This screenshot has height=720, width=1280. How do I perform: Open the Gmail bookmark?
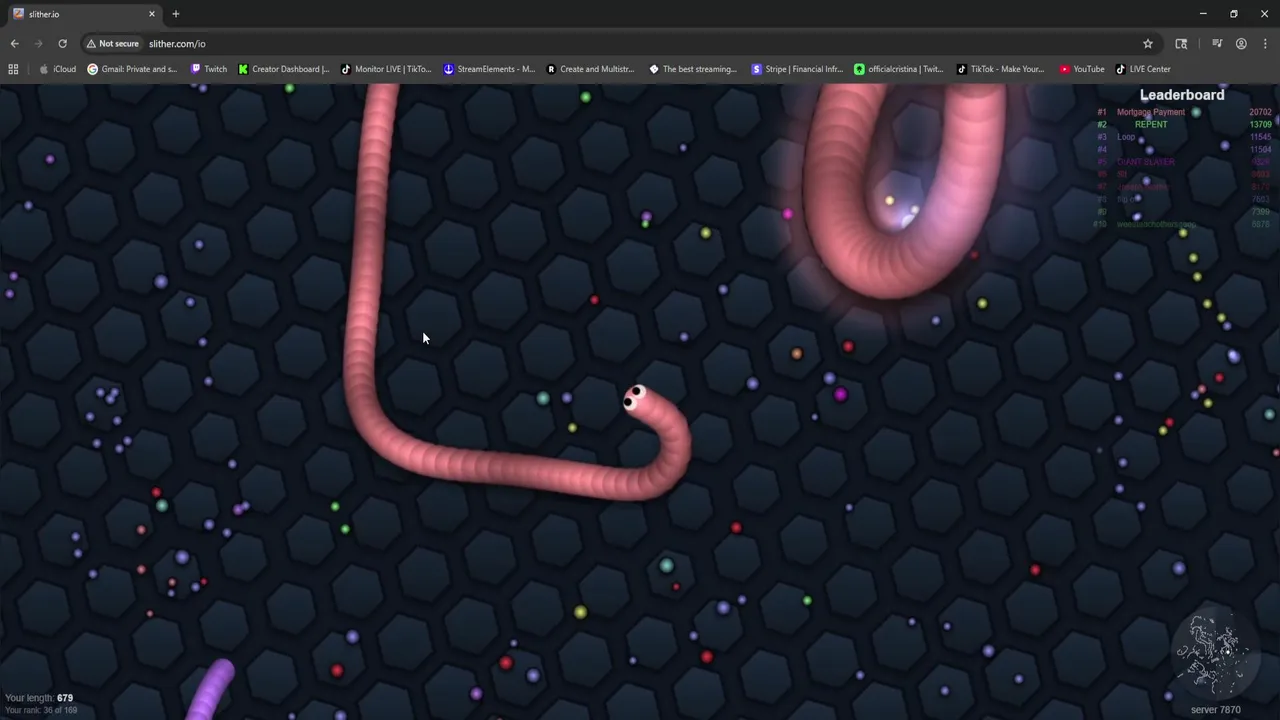click(x=132, y=69)
